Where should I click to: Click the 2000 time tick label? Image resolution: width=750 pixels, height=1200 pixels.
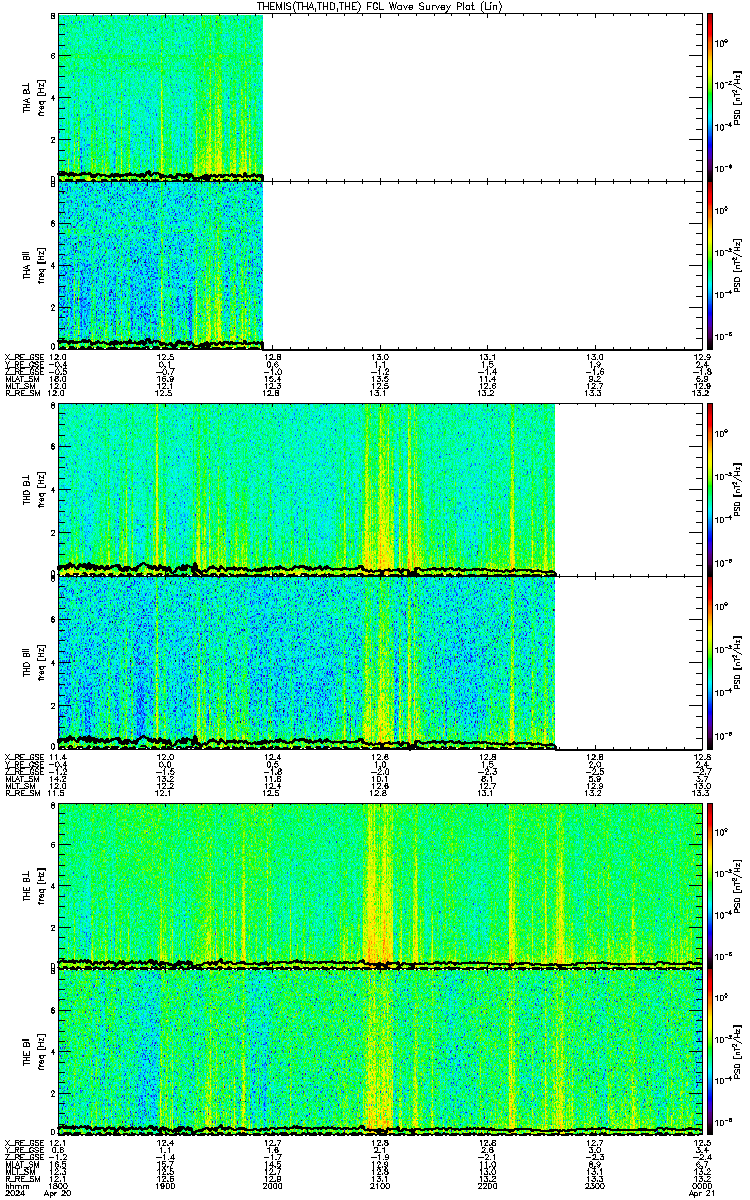(272, 1184)
